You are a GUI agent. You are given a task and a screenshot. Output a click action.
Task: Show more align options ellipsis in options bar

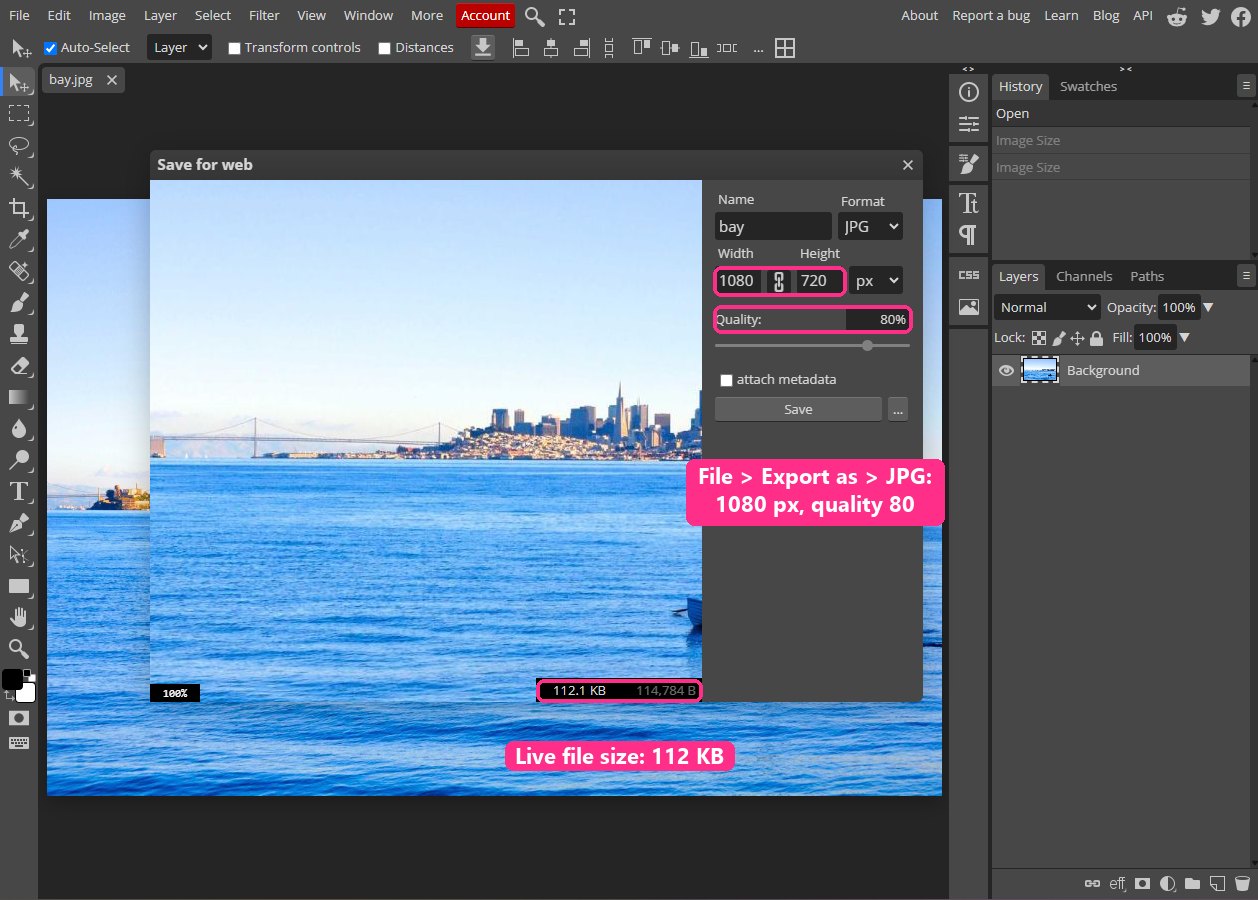point(758,48)
